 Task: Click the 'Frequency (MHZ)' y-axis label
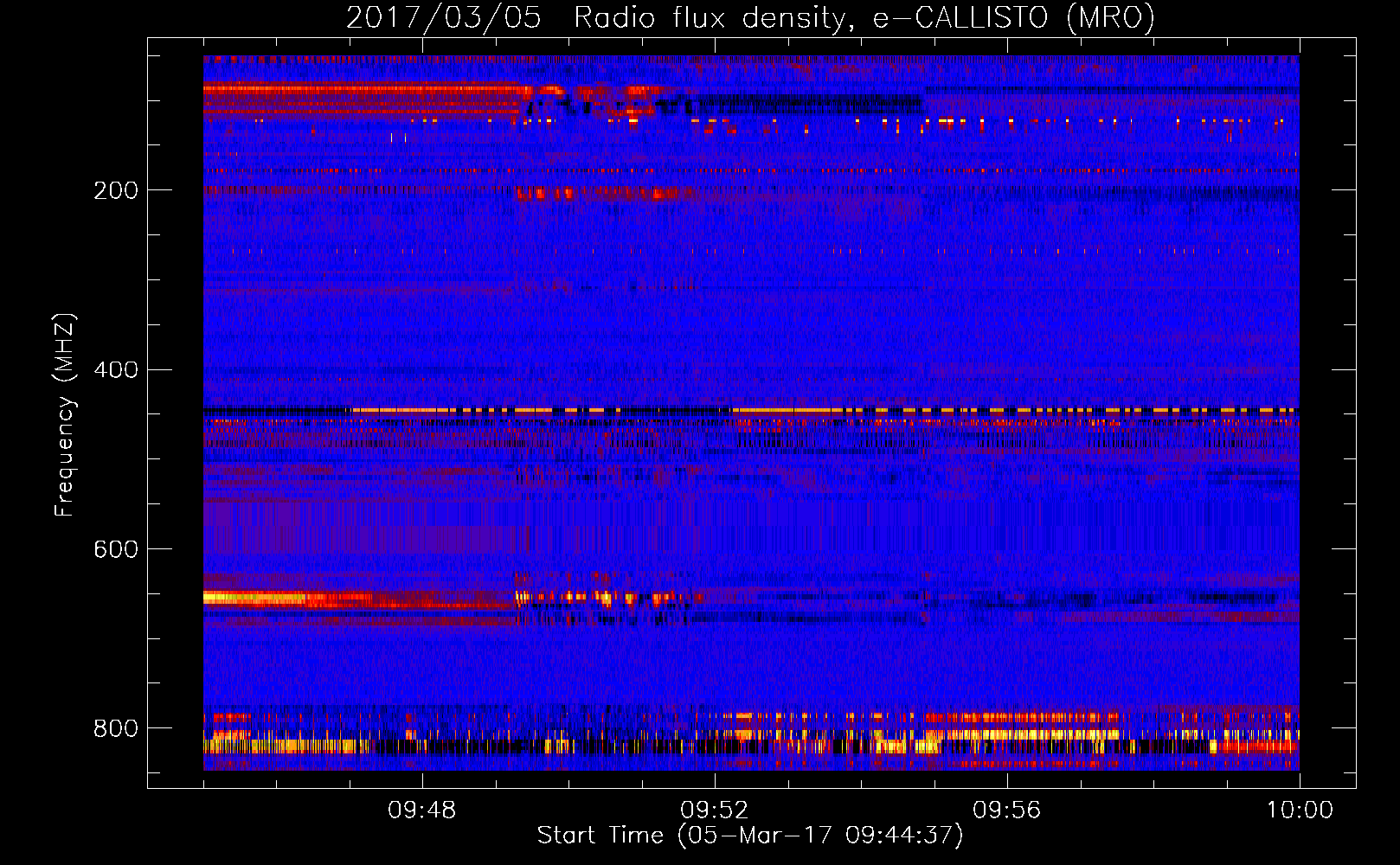[x=65, y=414]
